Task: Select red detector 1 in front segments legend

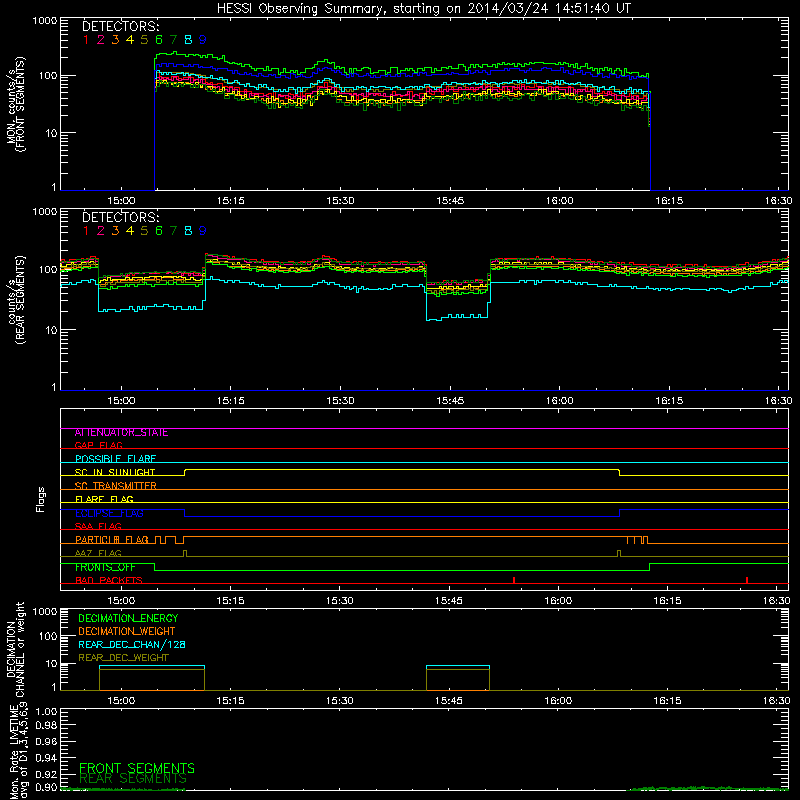Action: 86,39
